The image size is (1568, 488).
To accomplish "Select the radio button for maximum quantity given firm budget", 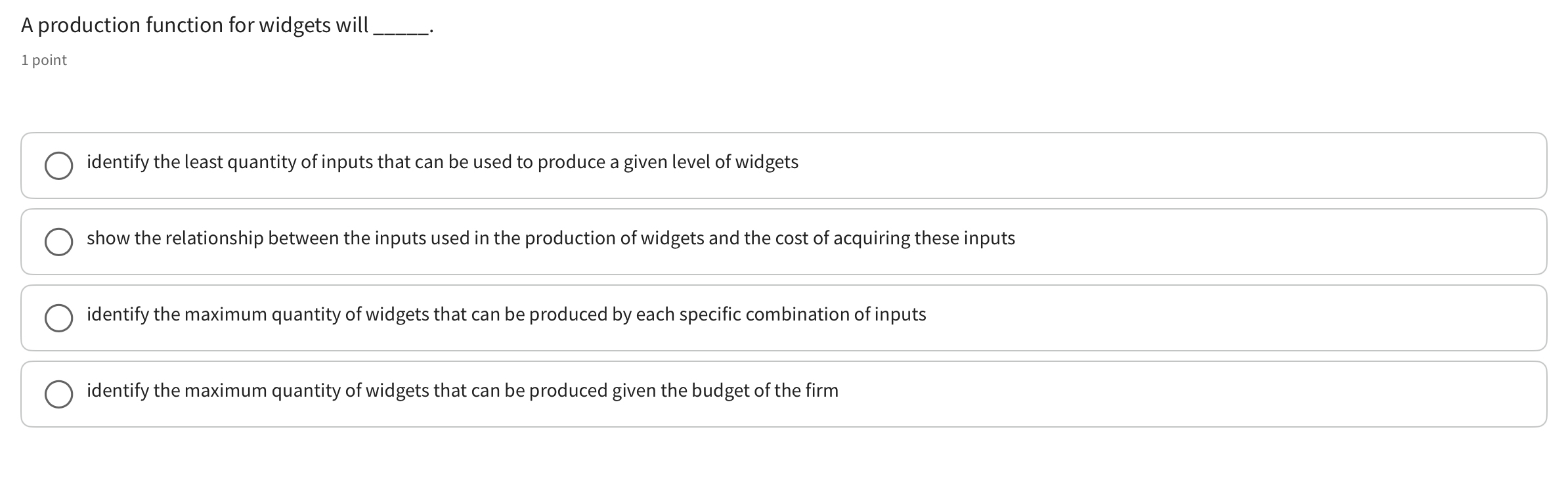I will click(60, 394).
